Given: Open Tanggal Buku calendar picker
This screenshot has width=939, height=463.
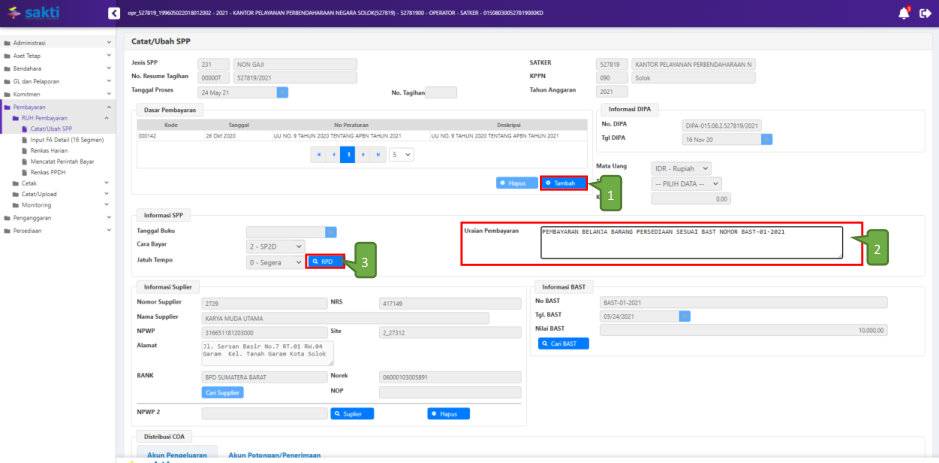Looking at the screenshot, I should point(331,232).
